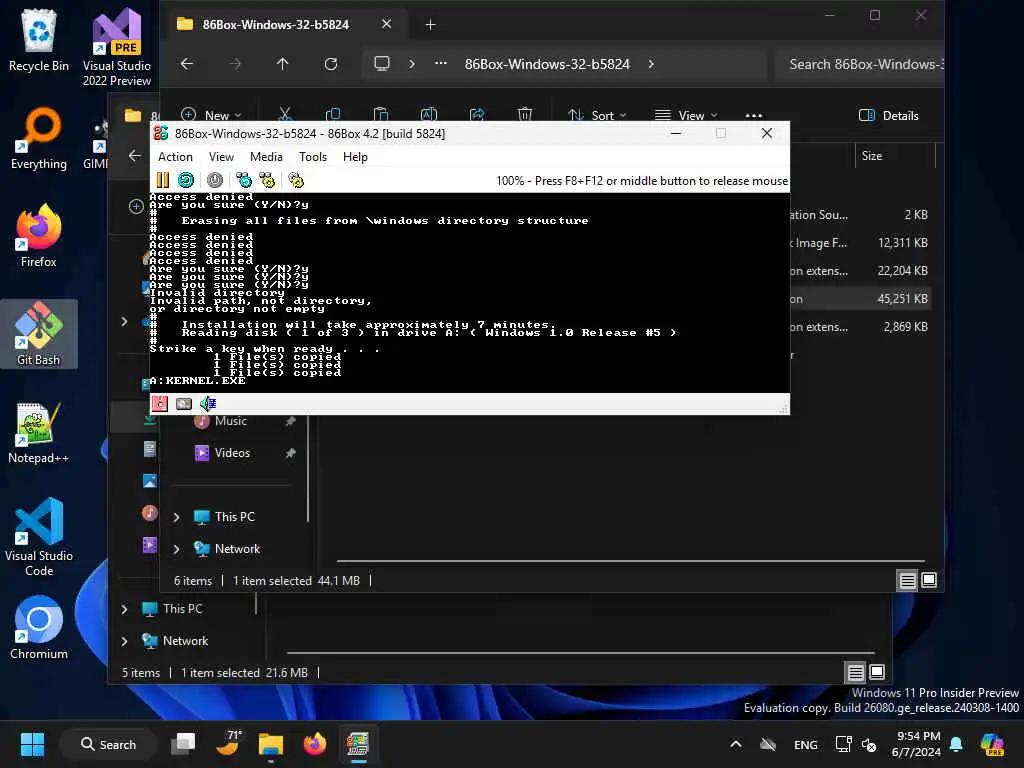Expand the chevron after the PC icon in the address bar
This screenshot has height=768, width=1024.
coord(411,64)
